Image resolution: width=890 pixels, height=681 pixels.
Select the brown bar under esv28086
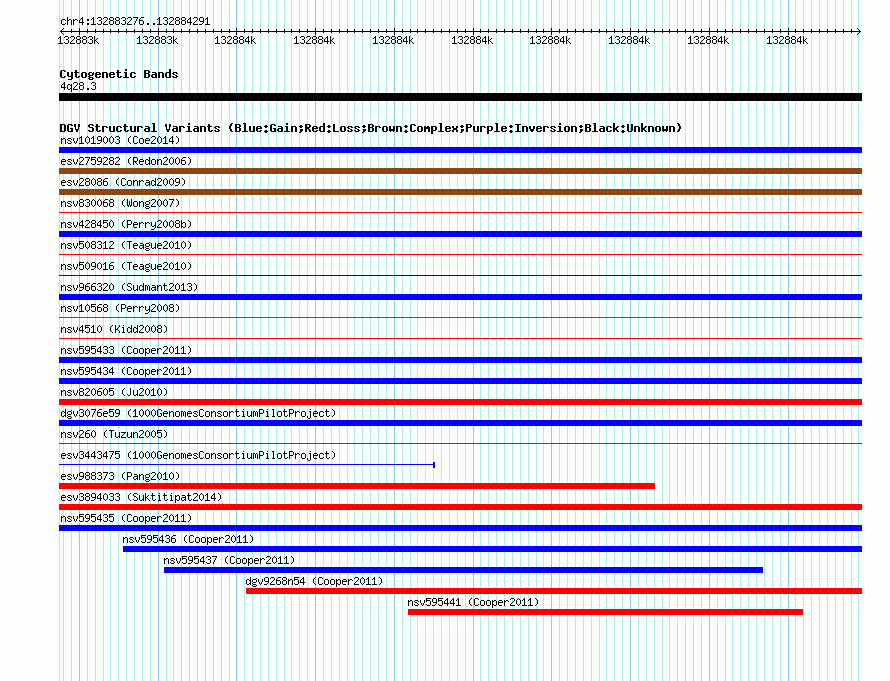(460, 192)
